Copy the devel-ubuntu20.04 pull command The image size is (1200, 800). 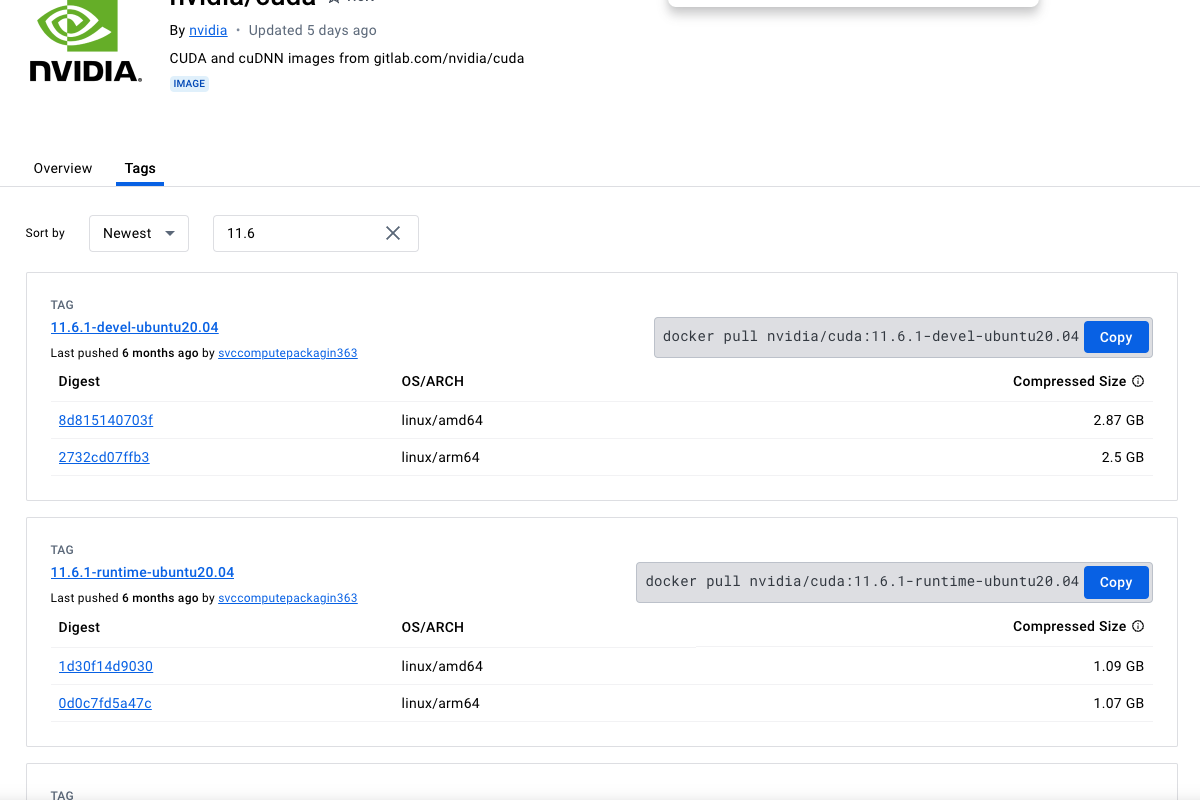coord(1116,337)
